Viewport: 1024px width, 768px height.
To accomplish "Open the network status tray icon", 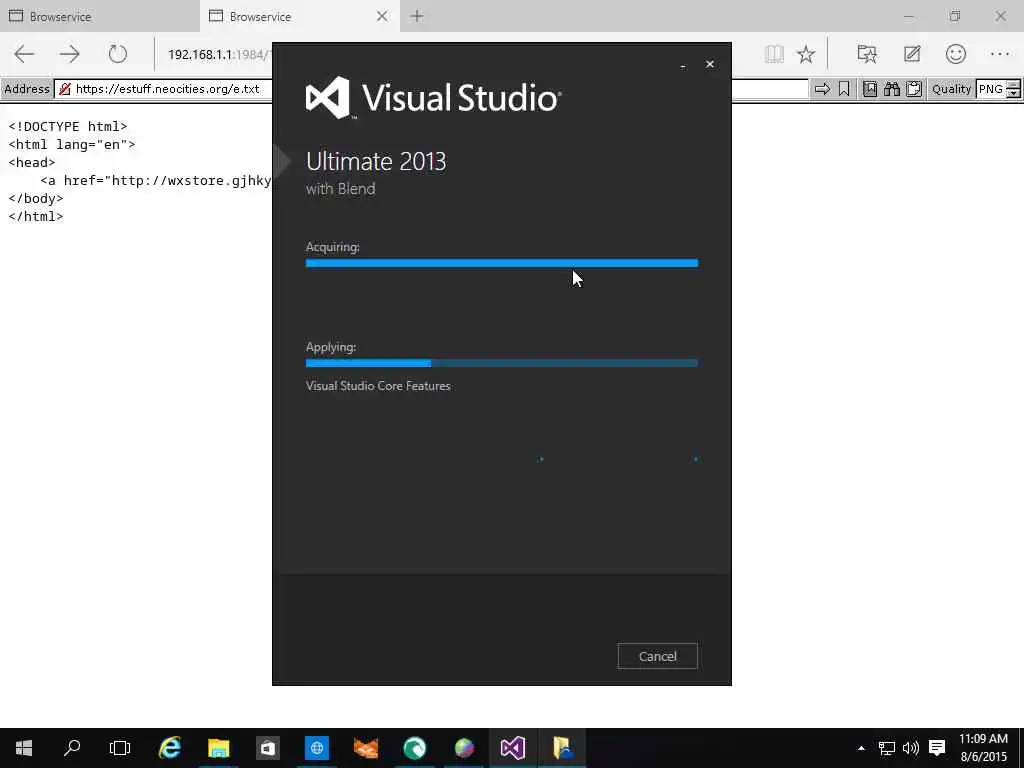I will (x=886, y=748).
